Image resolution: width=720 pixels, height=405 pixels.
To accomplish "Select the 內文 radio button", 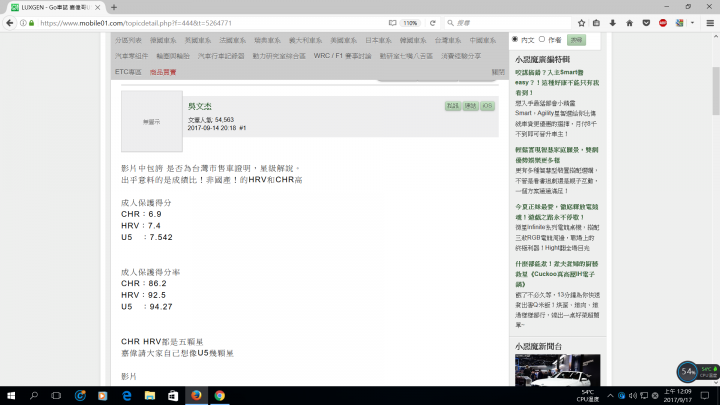I will point(515,39).
